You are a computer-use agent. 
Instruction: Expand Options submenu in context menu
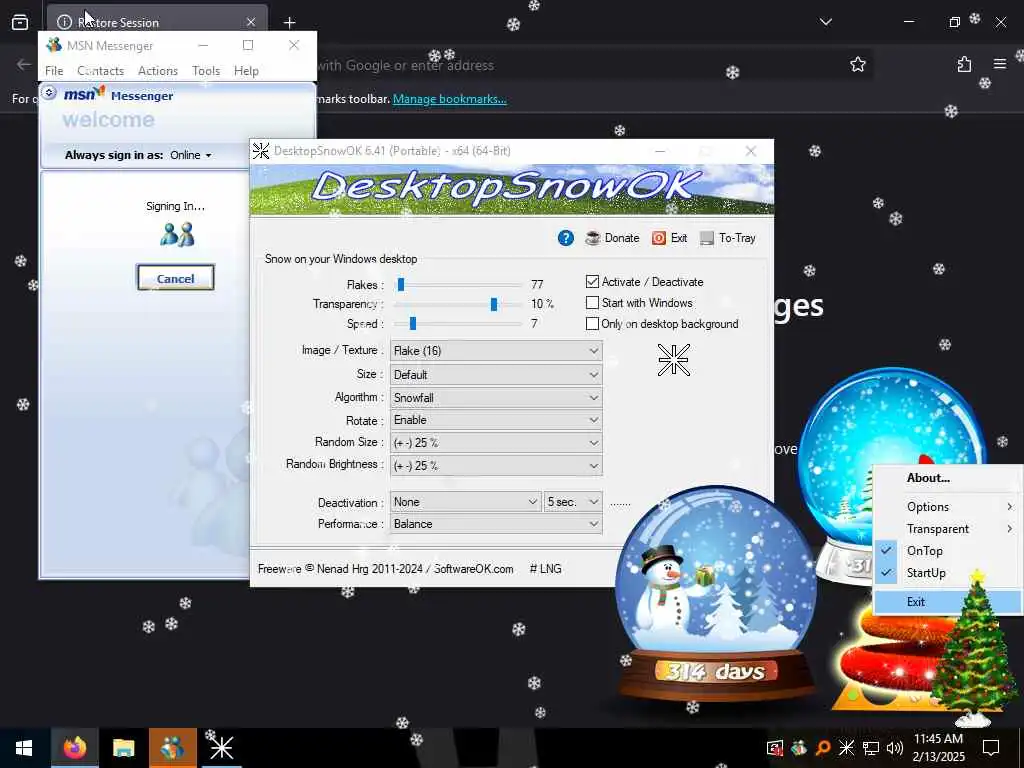coord(948,507)
